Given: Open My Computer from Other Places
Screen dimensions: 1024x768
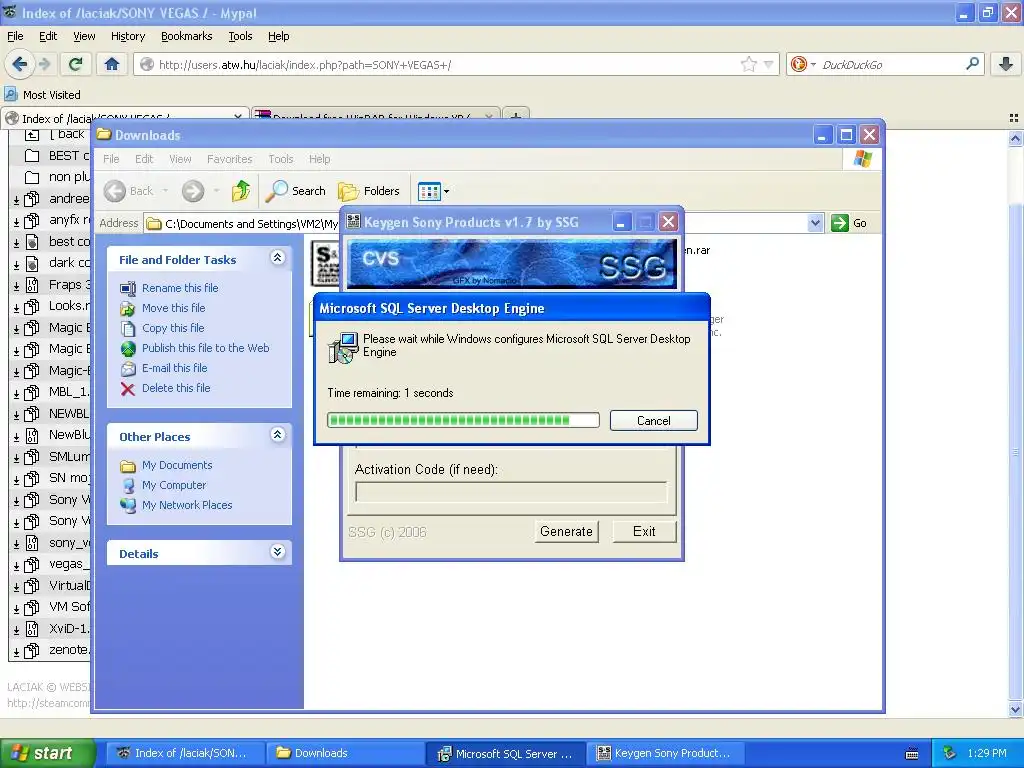Looking at the screenshot, I should [174, 485].
